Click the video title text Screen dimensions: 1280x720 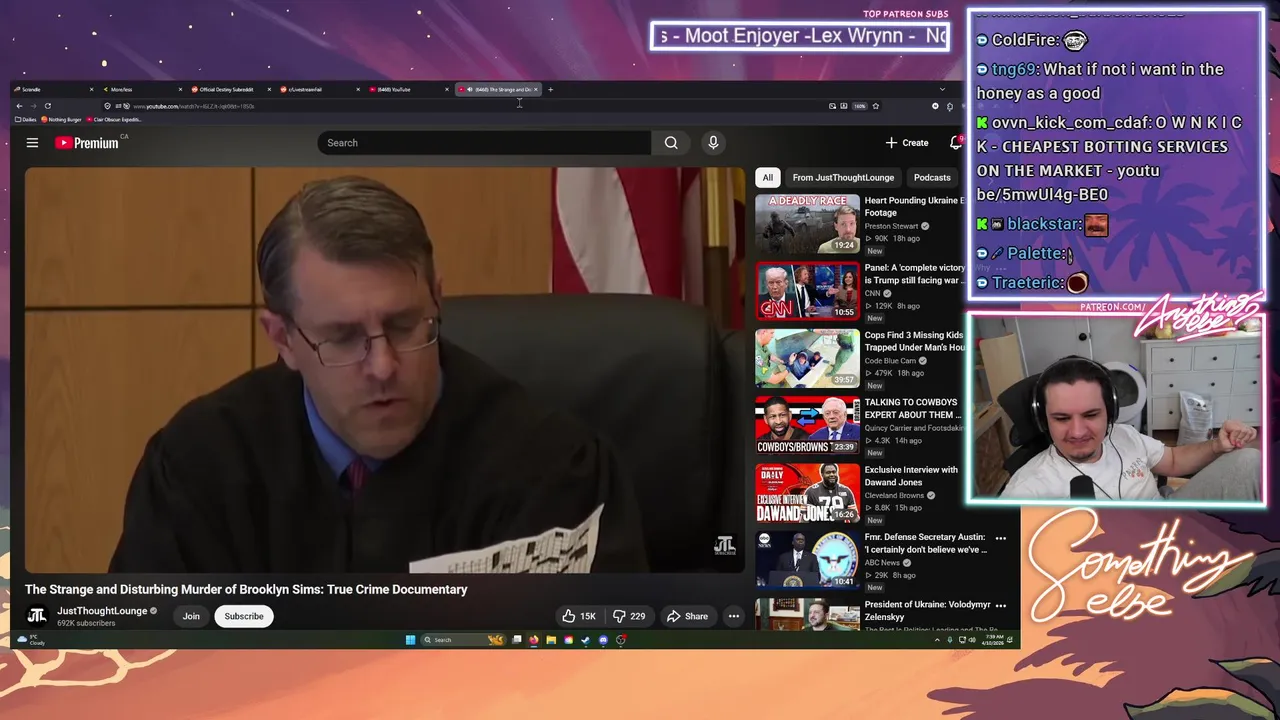246,589
